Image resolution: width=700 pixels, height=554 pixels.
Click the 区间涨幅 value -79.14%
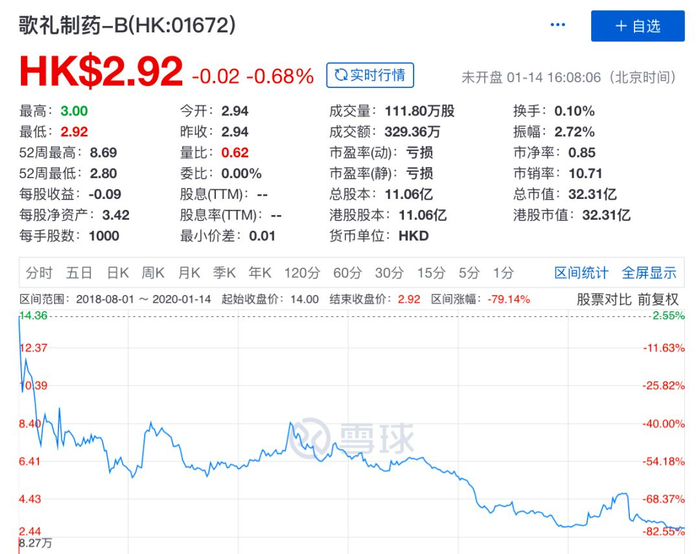(508, 299)
